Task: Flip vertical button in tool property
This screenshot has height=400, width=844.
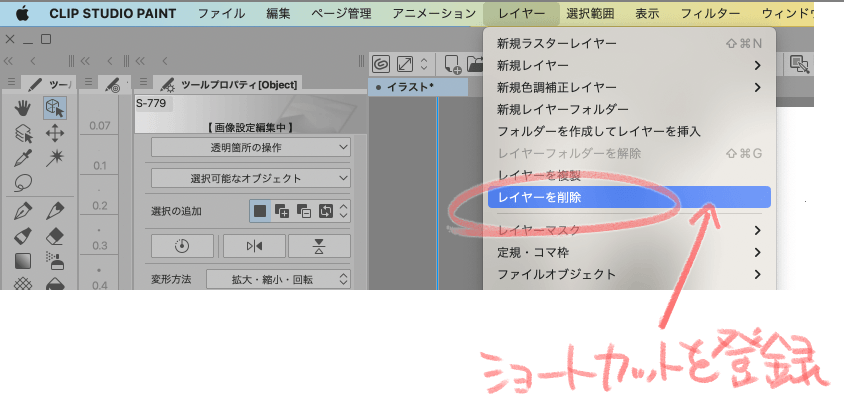Action: (319, 246)
